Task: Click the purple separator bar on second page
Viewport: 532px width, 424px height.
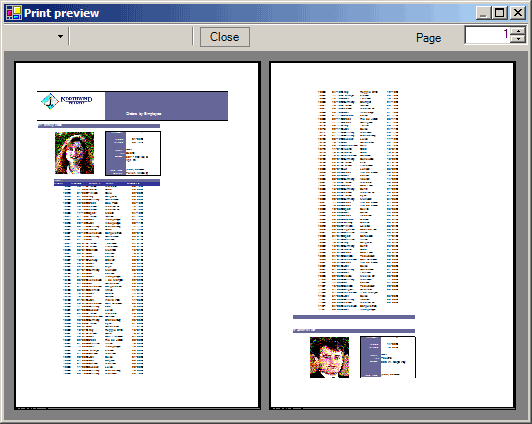Action: tap(354, 317)
